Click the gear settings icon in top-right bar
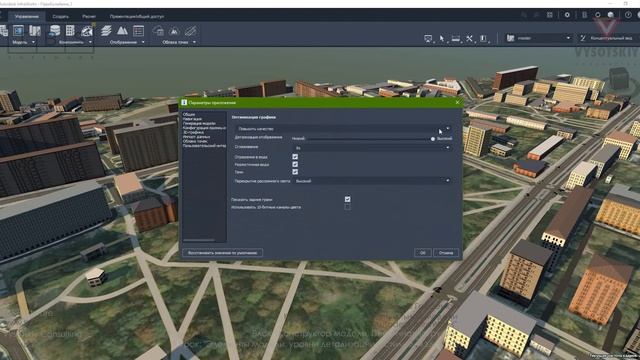 (567, 15)
